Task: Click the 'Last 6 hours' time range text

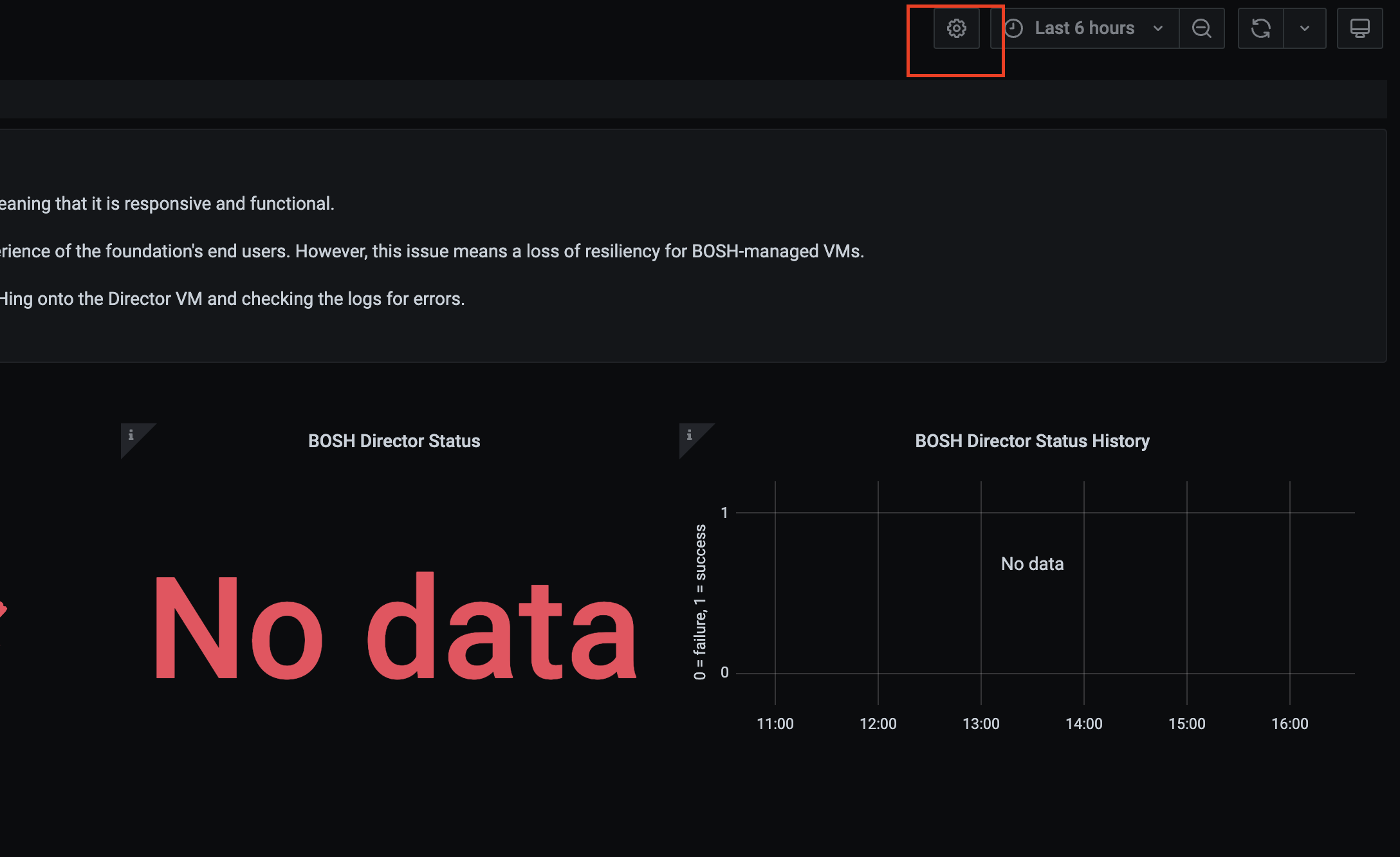Action: coord(1084,28)
